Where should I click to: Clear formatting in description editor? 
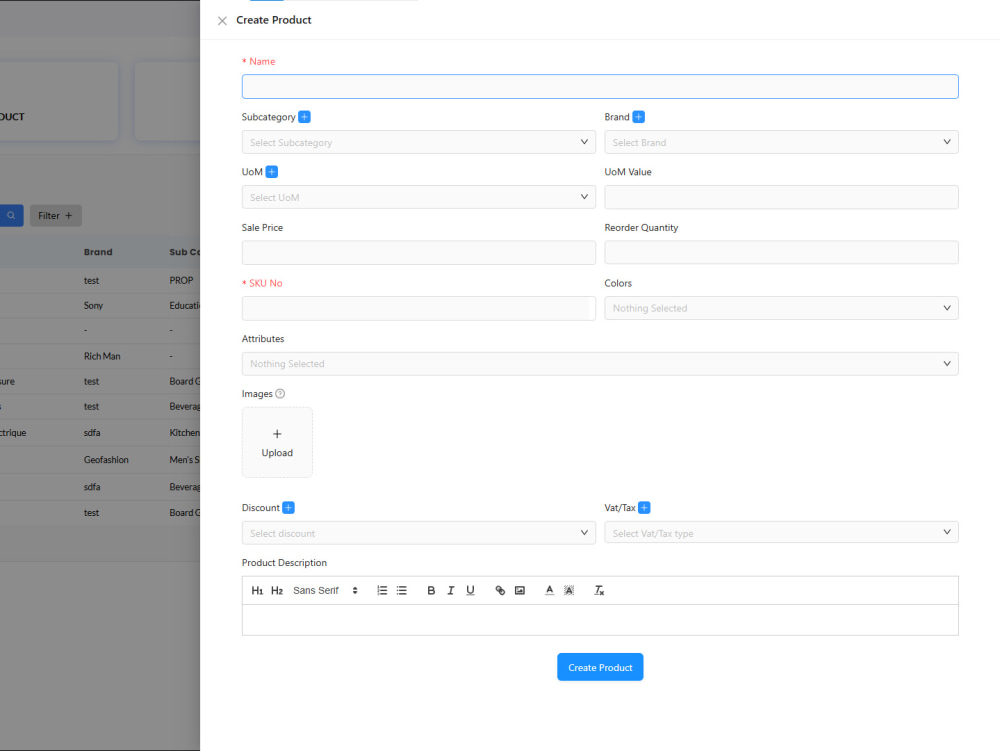(x=599, y=590)
